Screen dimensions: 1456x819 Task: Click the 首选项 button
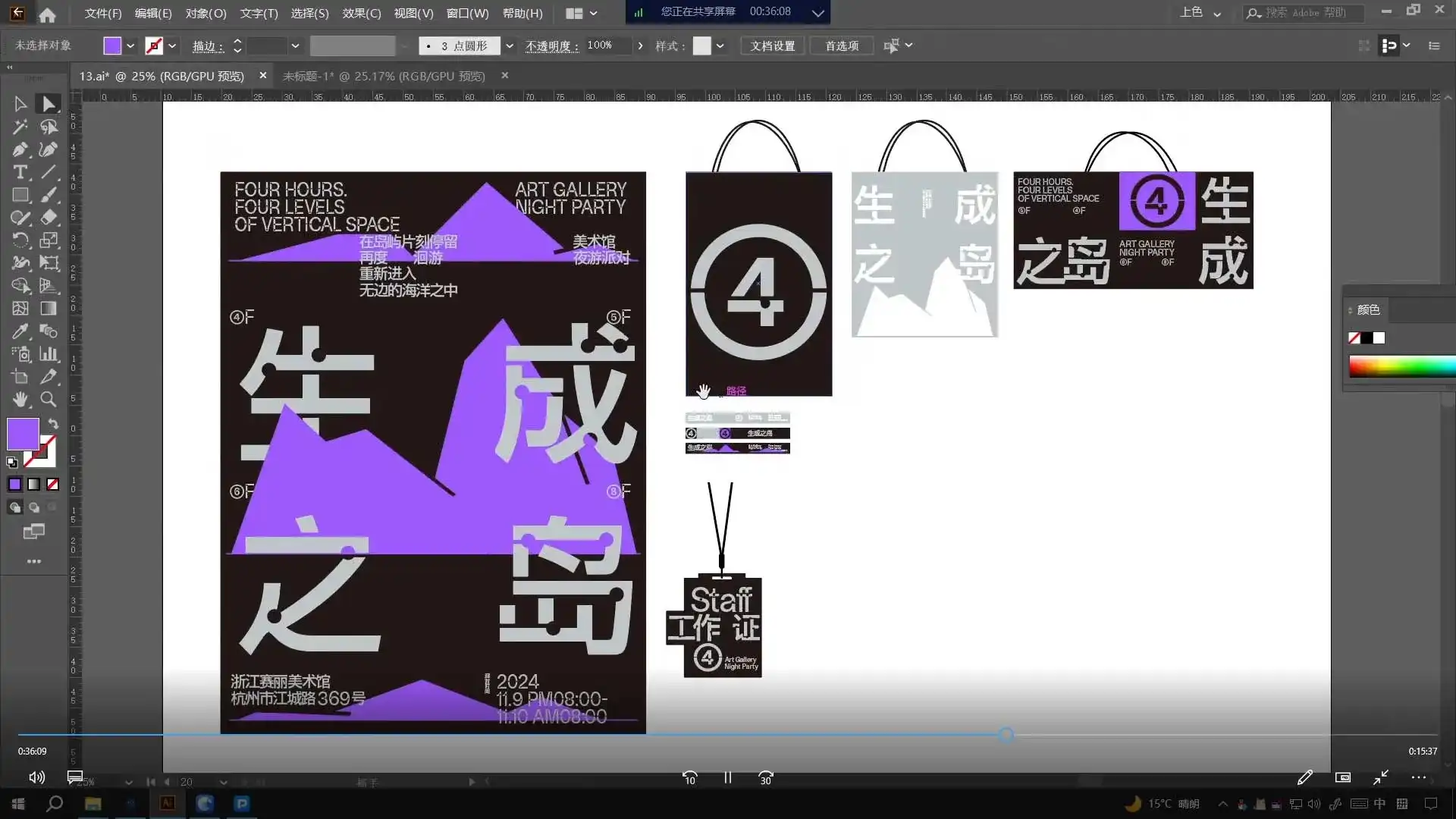[x=841, y=45]
